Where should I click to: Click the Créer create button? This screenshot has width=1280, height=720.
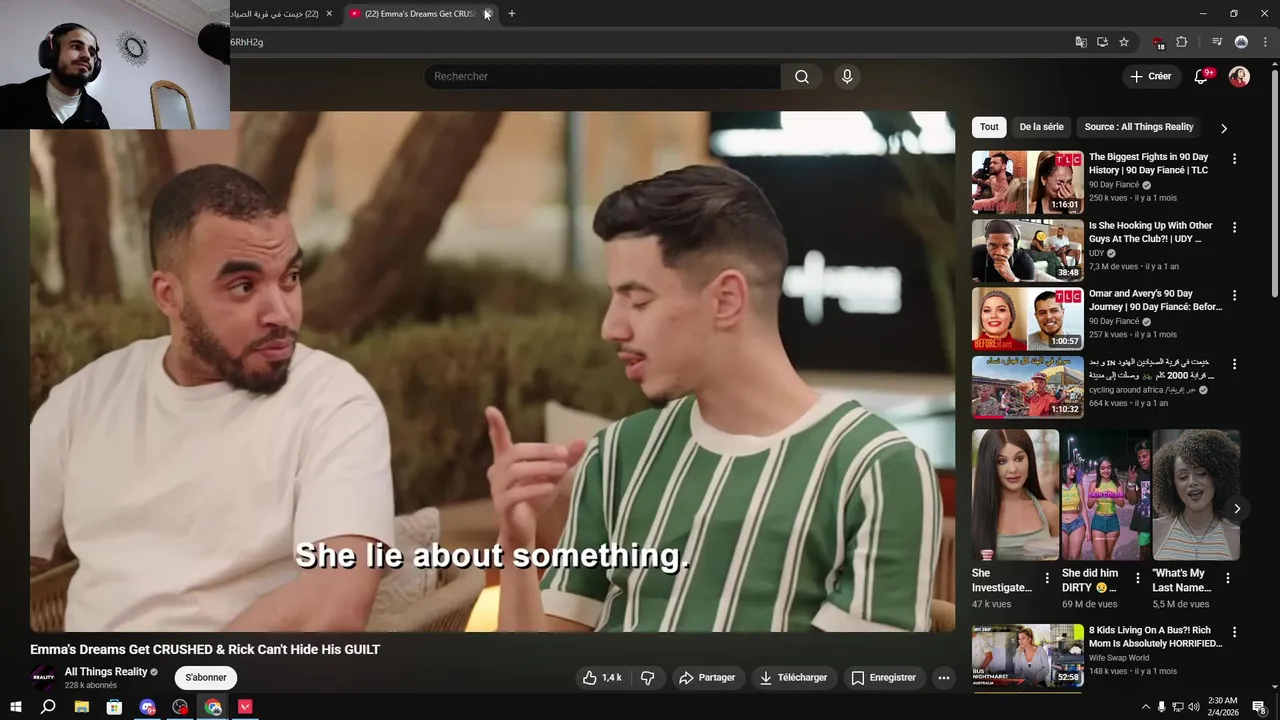1151,77
